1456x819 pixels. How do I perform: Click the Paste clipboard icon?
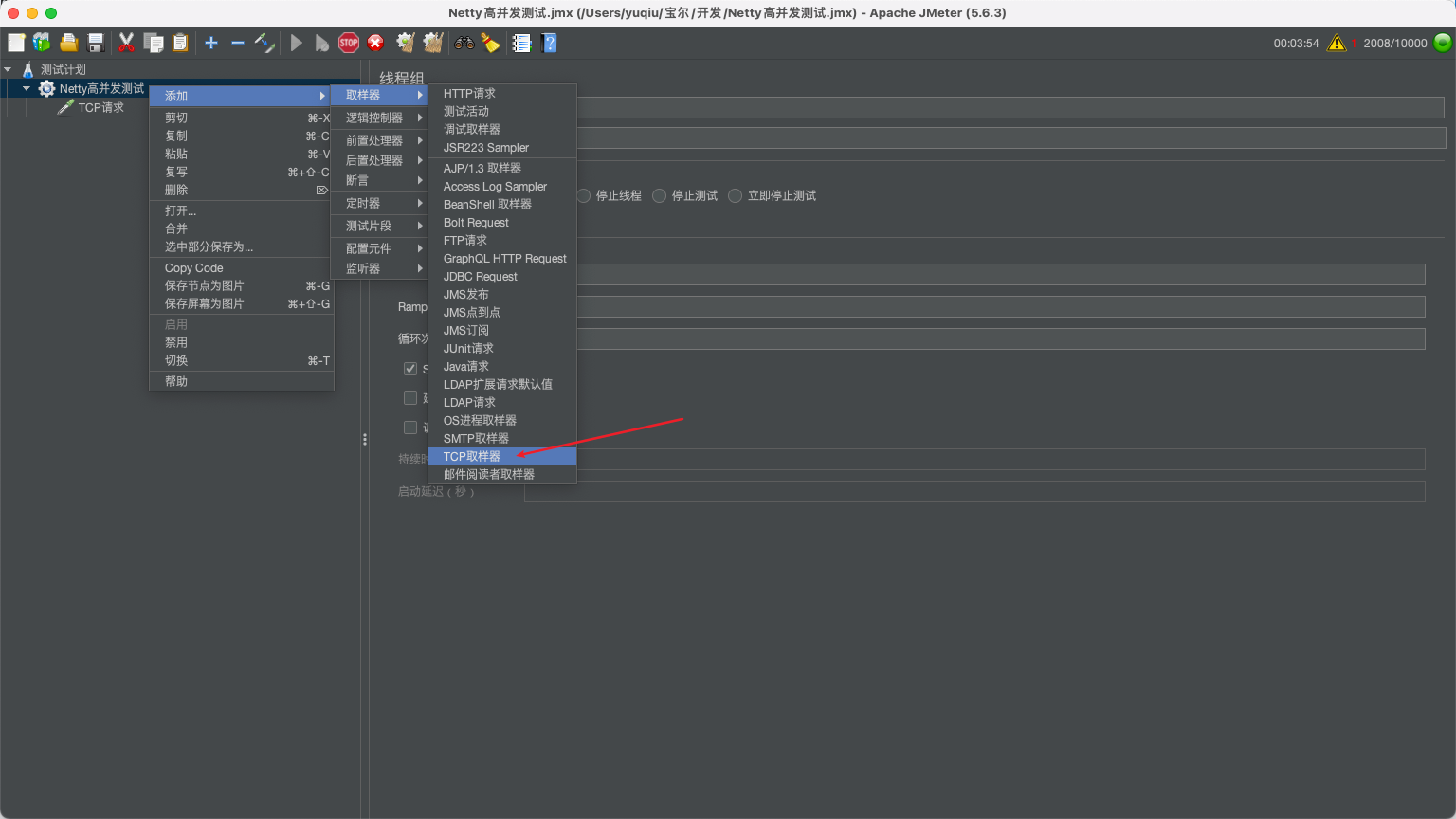click(x=180, y=43)
